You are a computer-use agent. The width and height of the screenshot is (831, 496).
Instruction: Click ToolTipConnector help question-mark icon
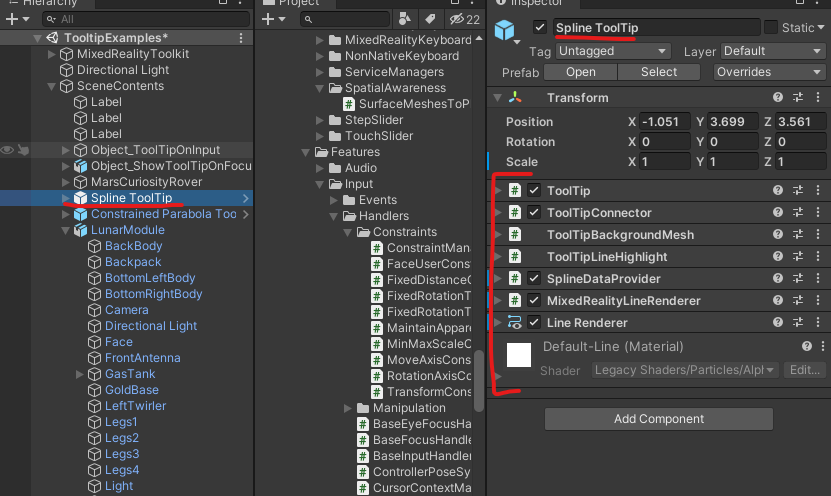(777, 212)
